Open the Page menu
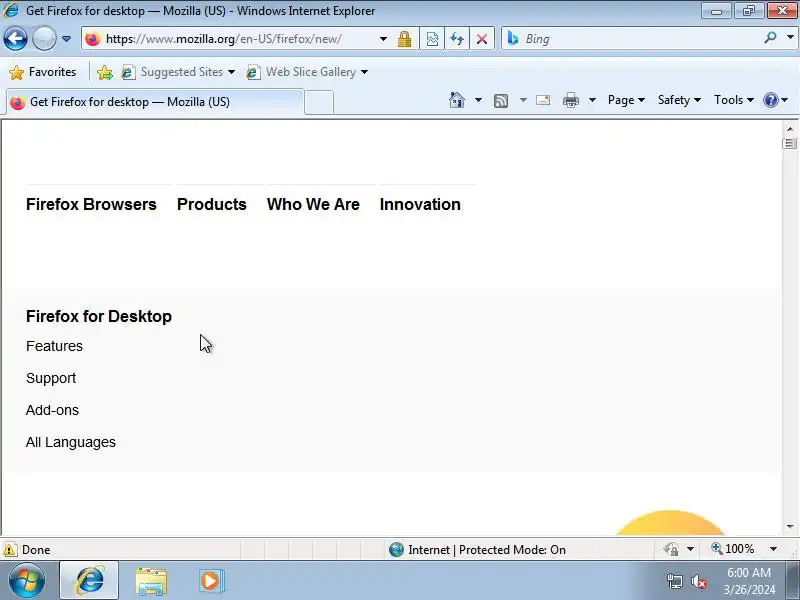Screen dimensions: 800x600 (x=626, y=100)
